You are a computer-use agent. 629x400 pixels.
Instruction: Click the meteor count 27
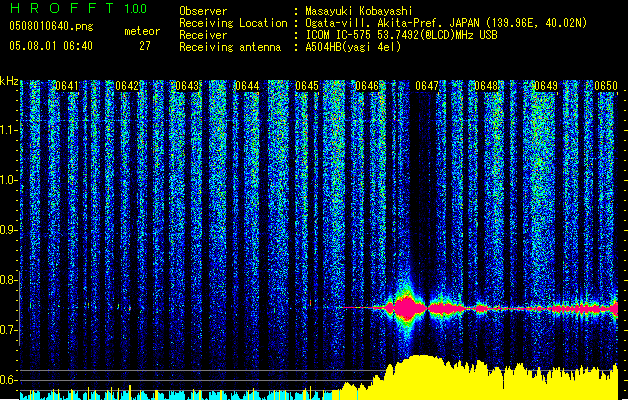tap(144, 46)
